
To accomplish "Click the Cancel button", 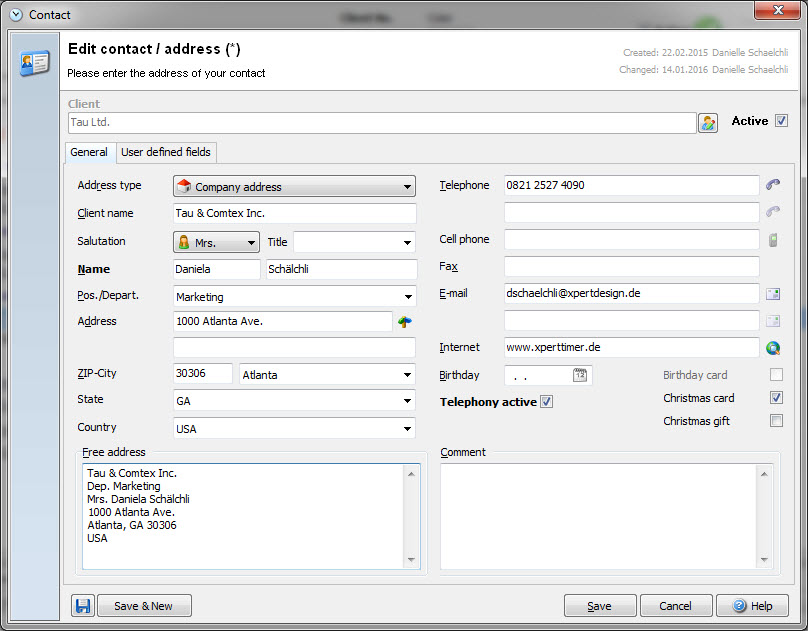I will pos(676,606).
